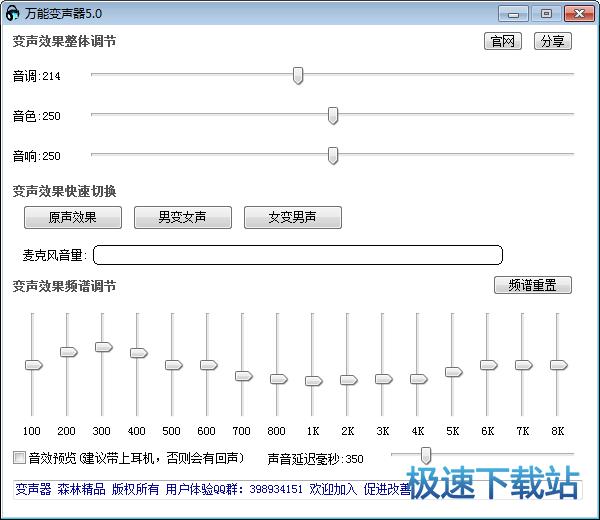Switch to 女变男声 voice effect
The width and height of the screenshot is (600, 520).
292,217
